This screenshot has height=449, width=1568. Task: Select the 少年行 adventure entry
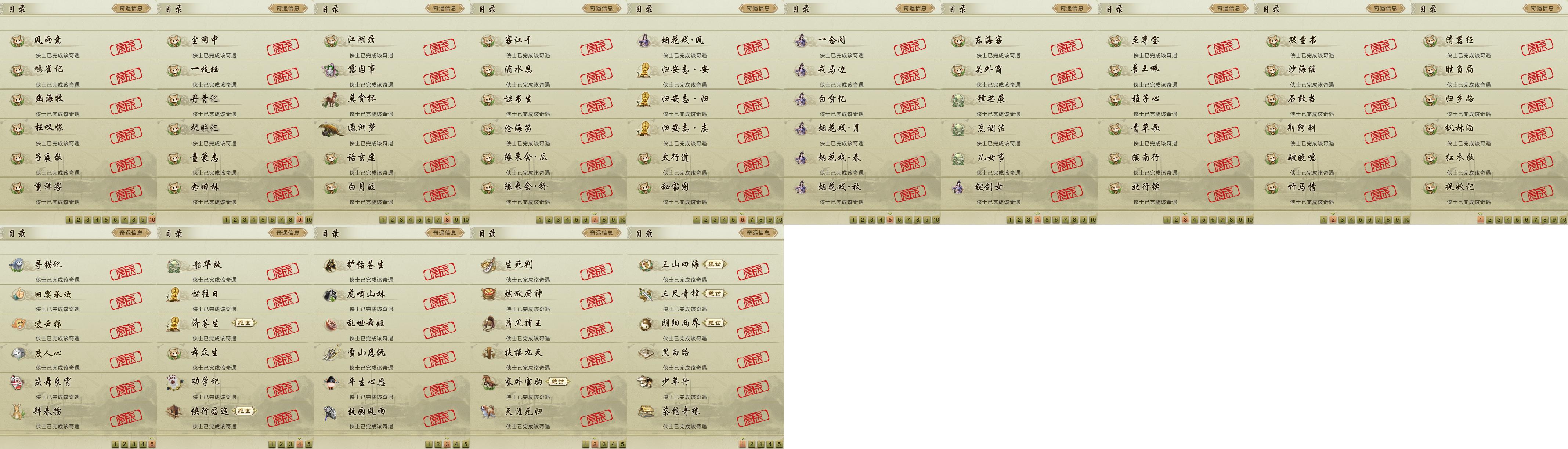tap(705, 386)
